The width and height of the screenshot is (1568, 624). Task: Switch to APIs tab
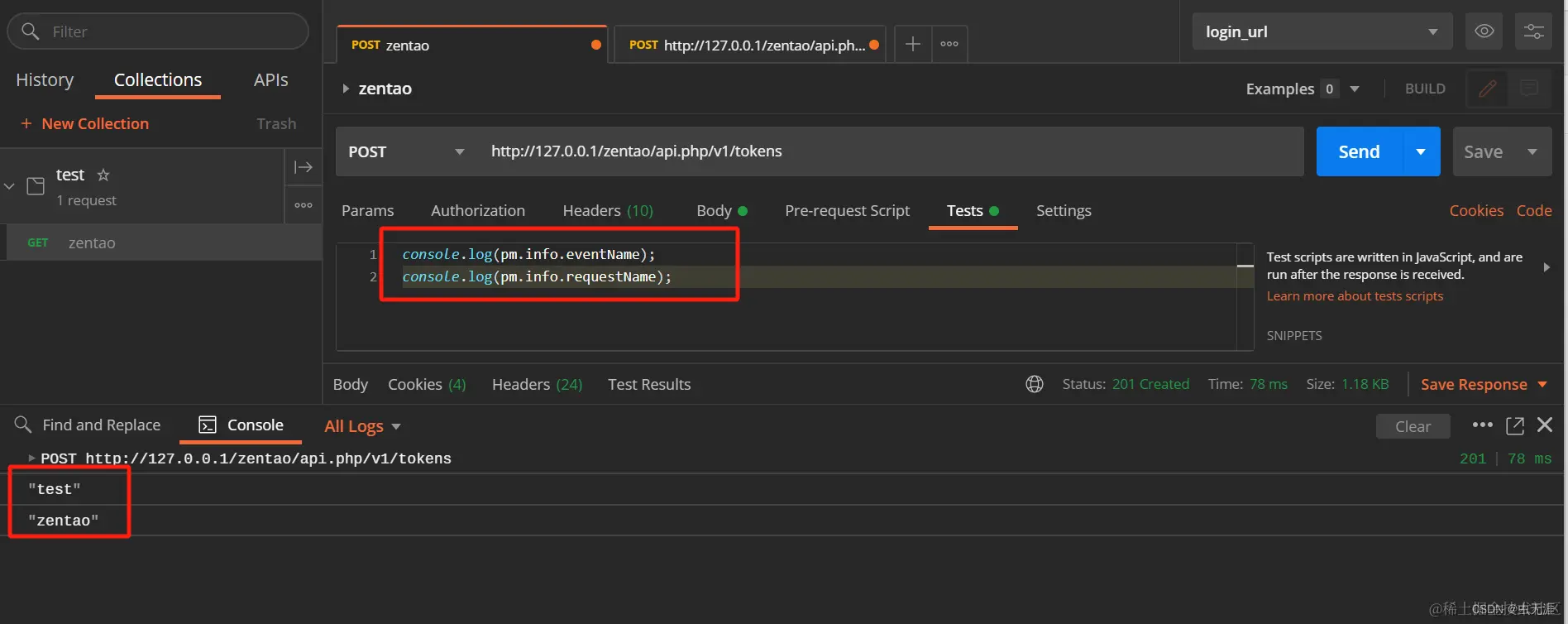[x=270, y=79]
